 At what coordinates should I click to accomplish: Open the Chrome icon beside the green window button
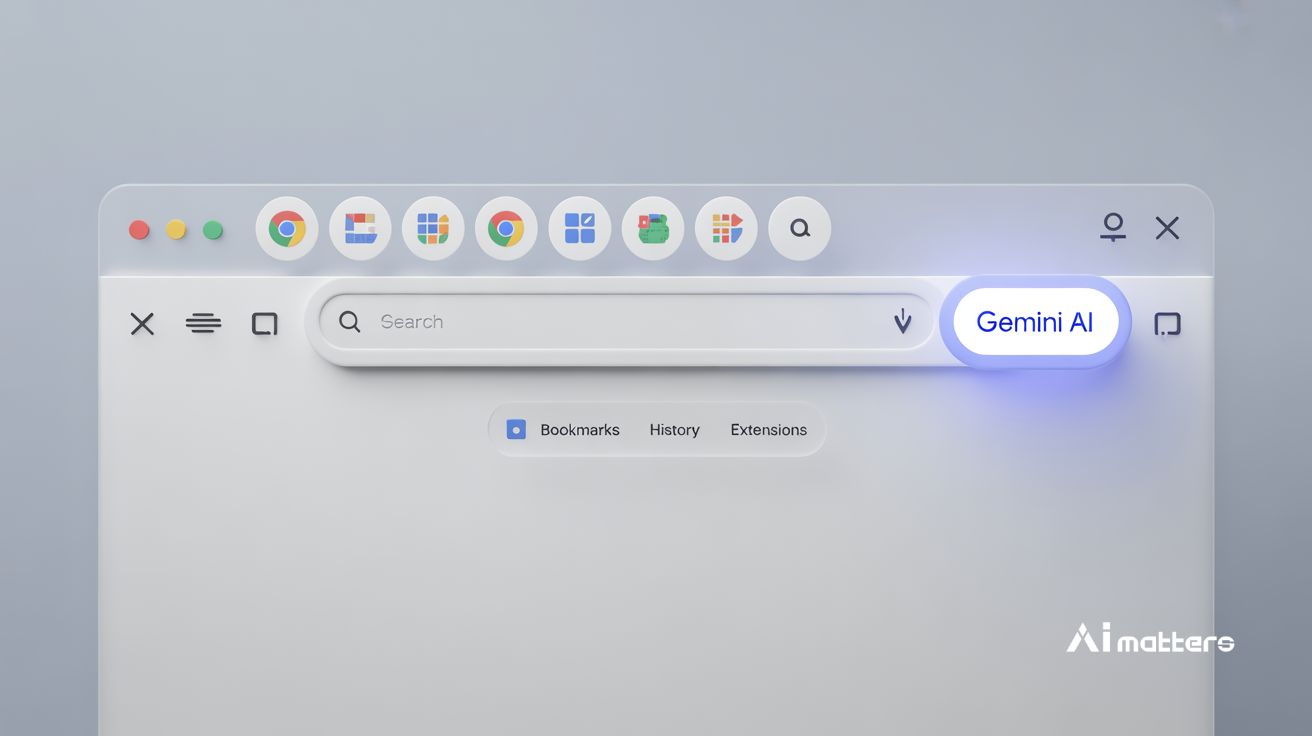287,229
